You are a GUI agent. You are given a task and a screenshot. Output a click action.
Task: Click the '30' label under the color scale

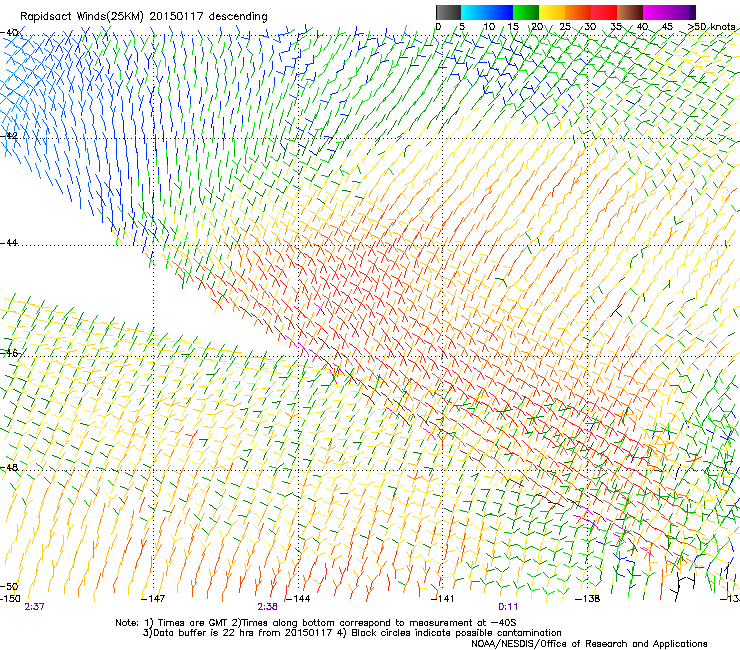click(590, 27)
